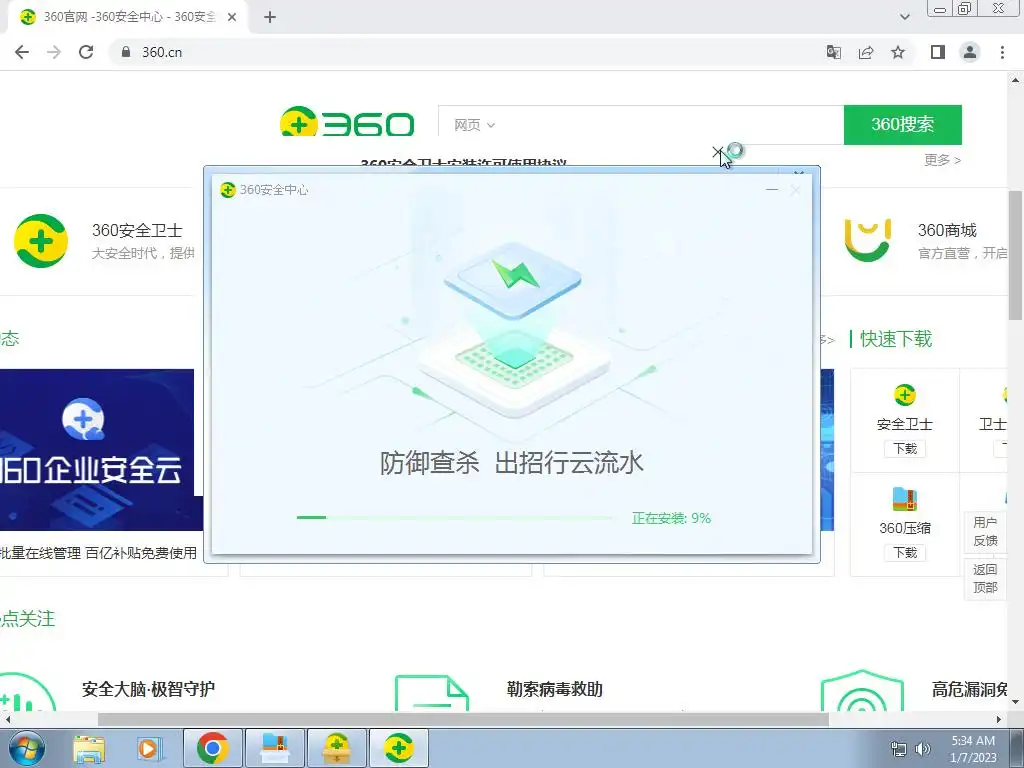Click the 安全卫士 quick download icon

904,394
